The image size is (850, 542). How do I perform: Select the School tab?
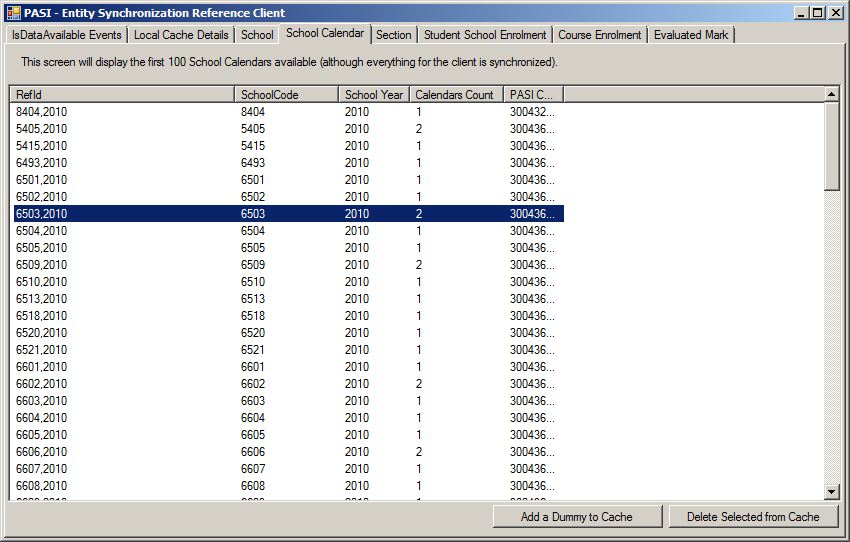coord(257,35)
